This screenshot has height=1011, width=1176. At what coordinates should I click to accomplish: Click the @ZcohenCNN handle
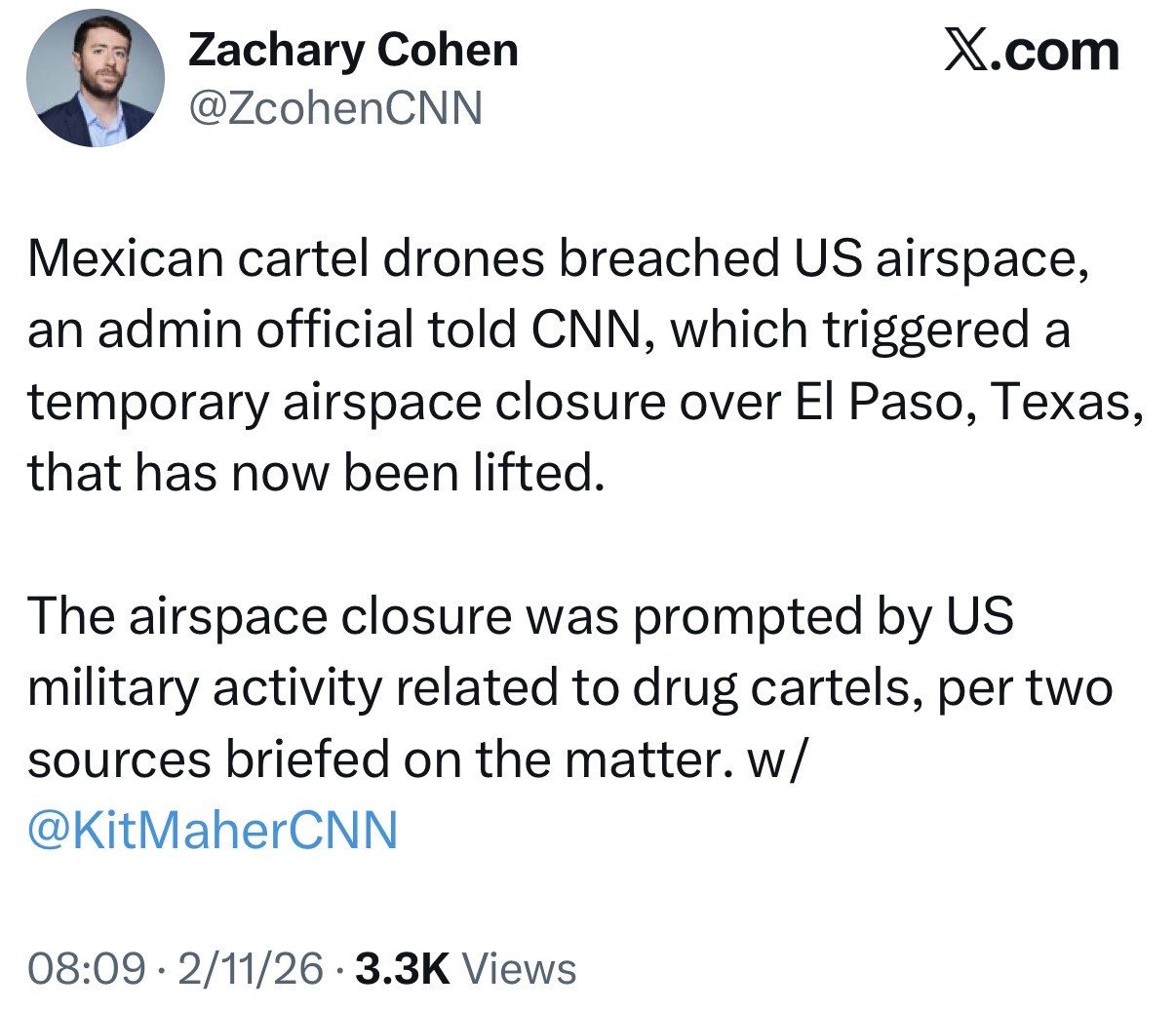pyautogui.click(x=334, y=108)
